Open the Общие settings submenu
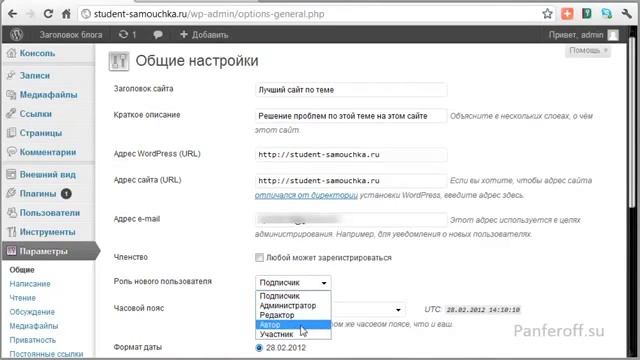The width and height of the screenshot is (640, 360). 22,270
